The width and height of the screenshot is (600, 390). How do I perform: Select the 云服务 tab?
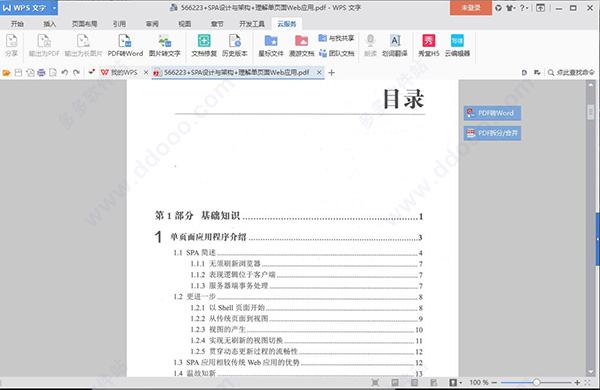pyautogui.click(x=287, y=24)
